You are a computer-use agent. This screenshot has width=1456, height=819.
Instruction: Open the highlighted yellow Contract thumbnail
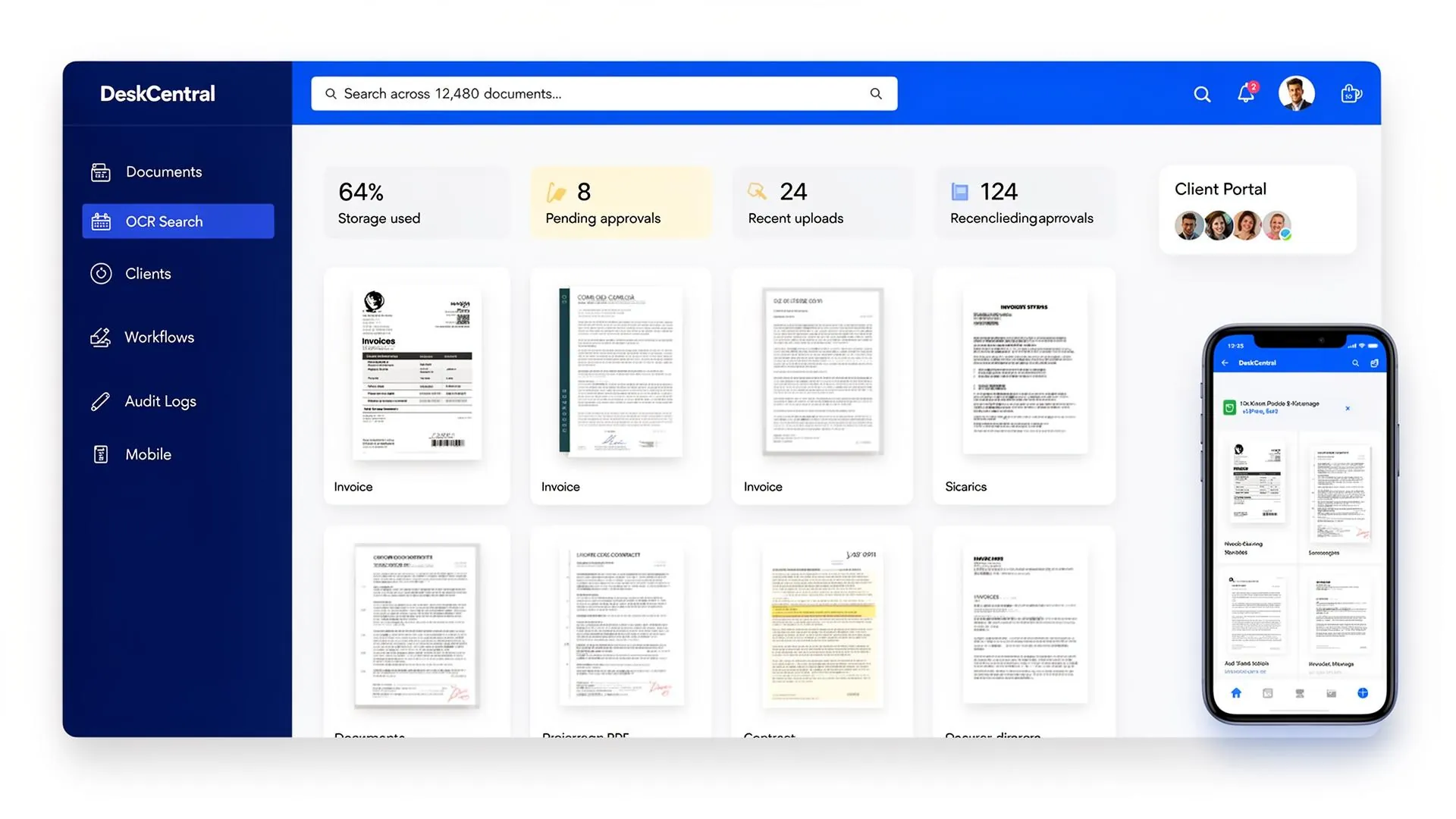point(823,627)
